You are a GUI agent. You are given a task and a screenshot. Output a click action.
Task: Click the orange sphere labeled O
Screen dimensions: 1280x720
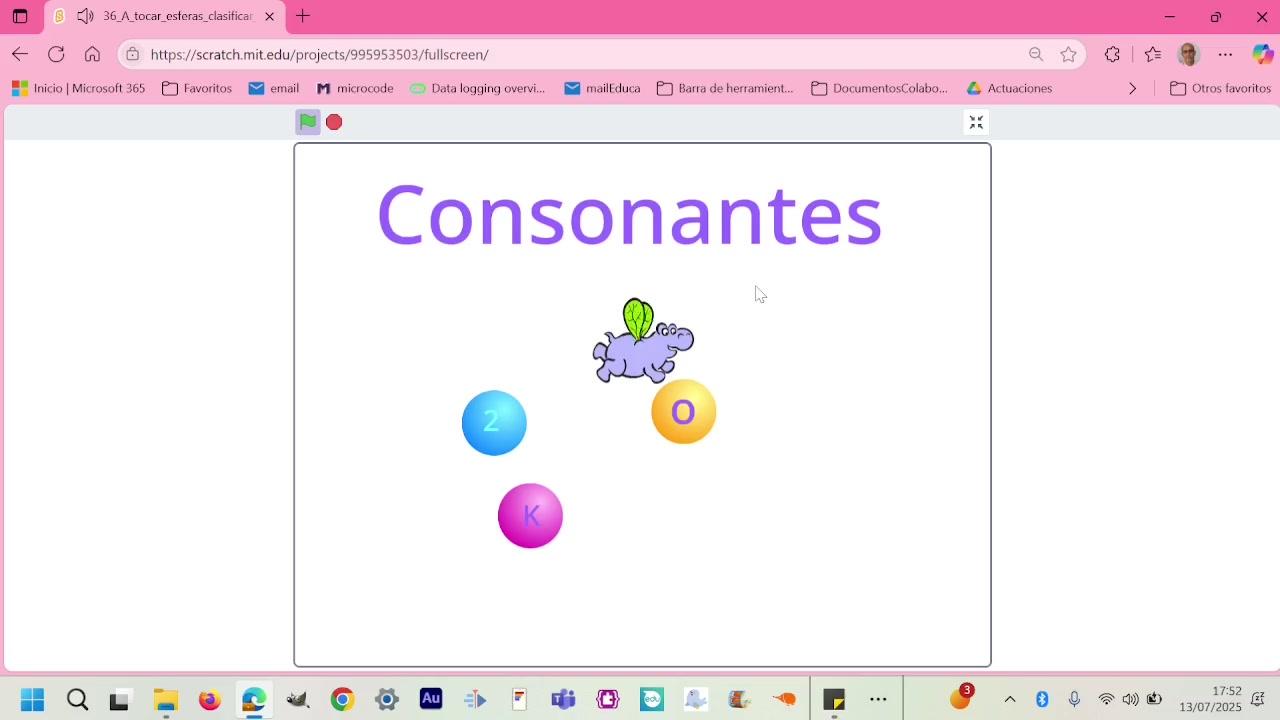684,411
